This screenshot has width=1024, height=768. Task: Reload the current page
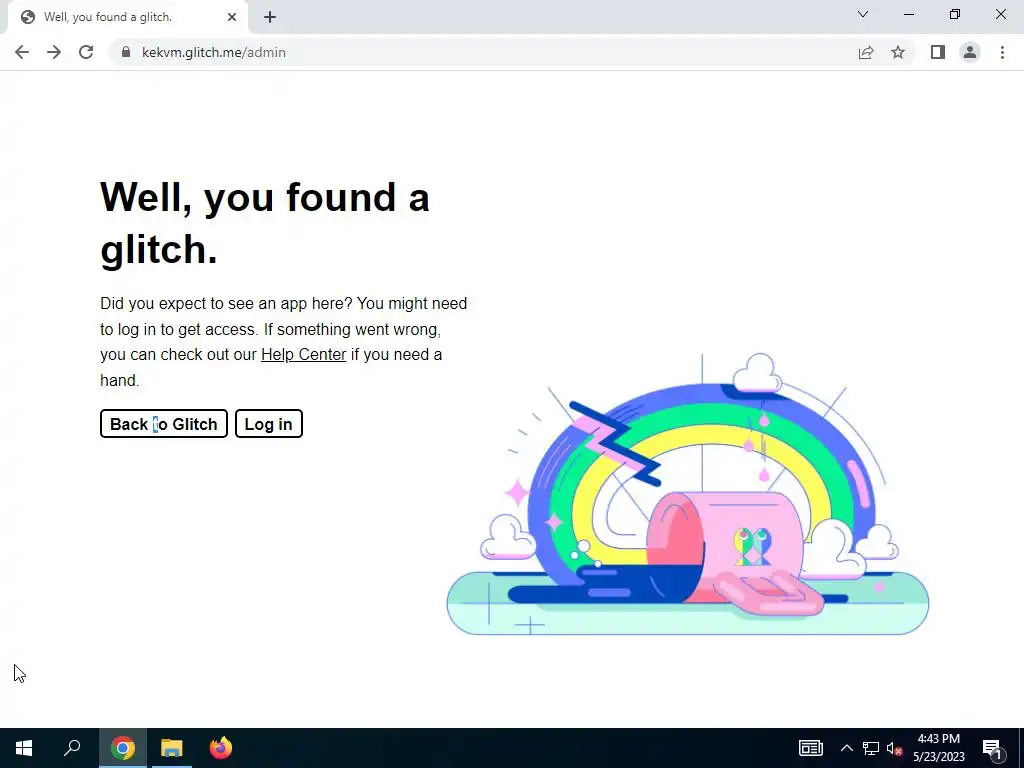point(86,52)
